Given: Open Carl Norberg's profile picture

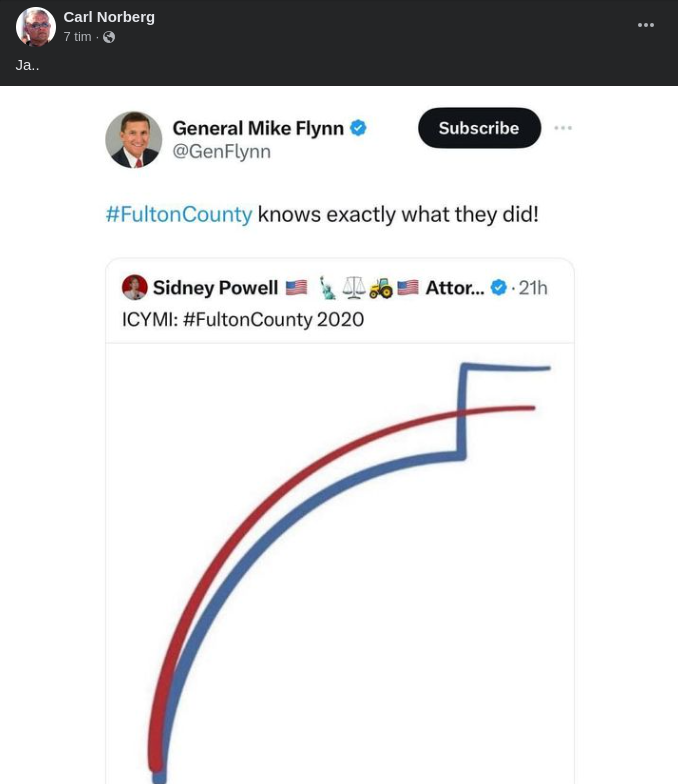Looking at the screenshot, I should point(36,27).
